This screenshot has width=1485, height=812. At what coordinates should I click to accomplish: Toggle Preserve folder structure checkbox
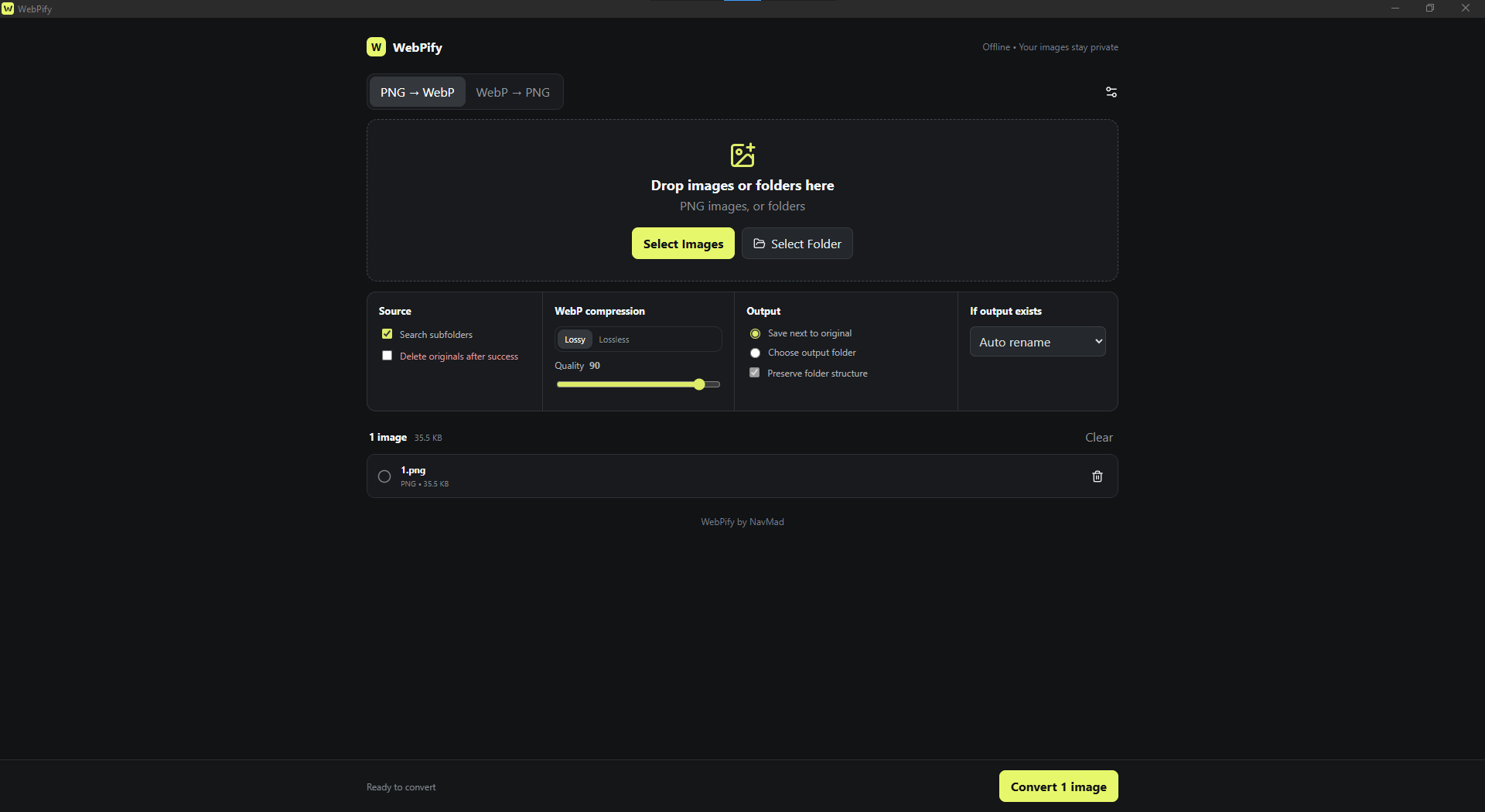(755, 373)
